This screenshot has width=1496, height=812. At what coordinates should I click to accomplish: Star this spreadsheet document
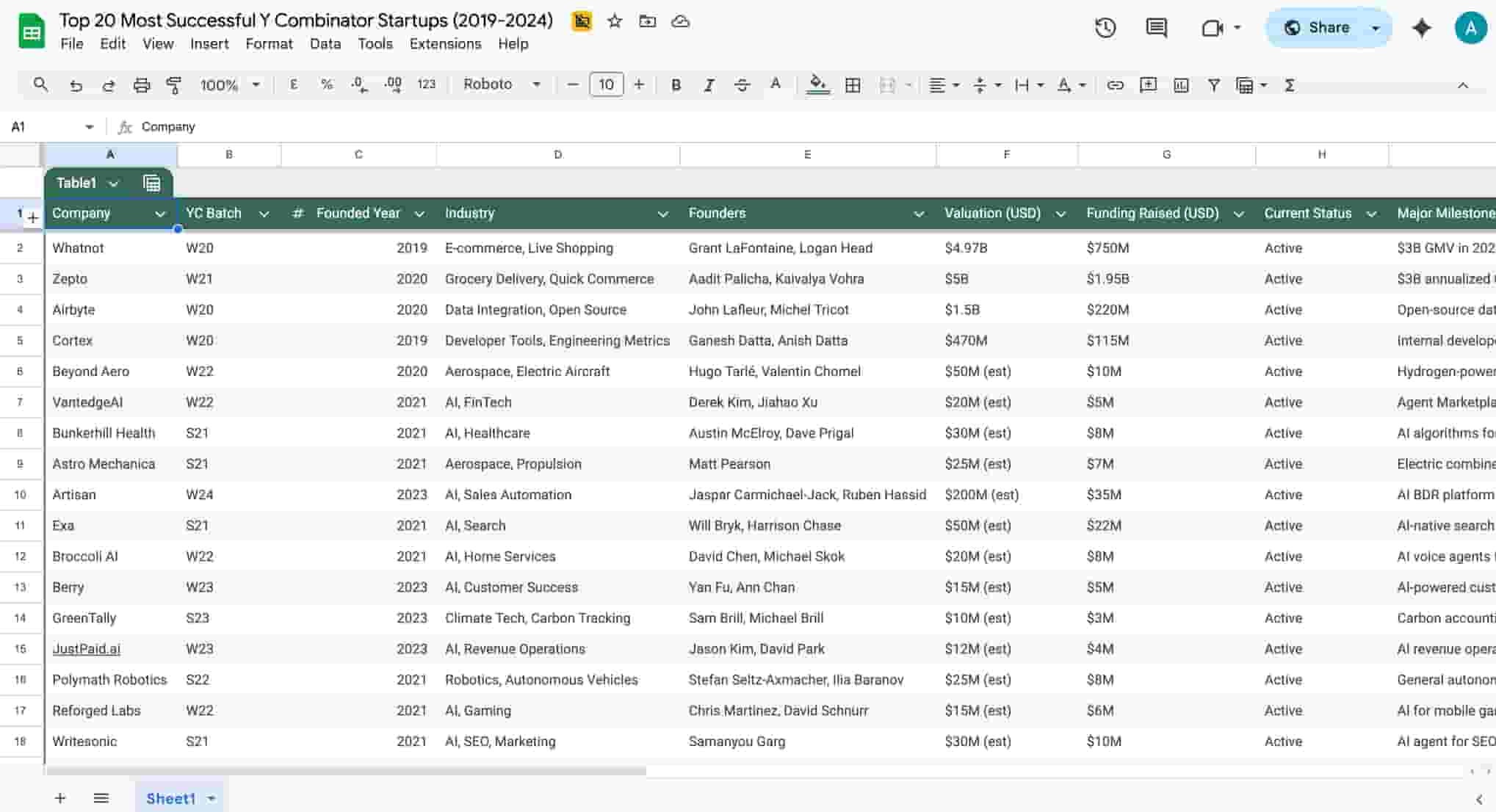point(615,21)
